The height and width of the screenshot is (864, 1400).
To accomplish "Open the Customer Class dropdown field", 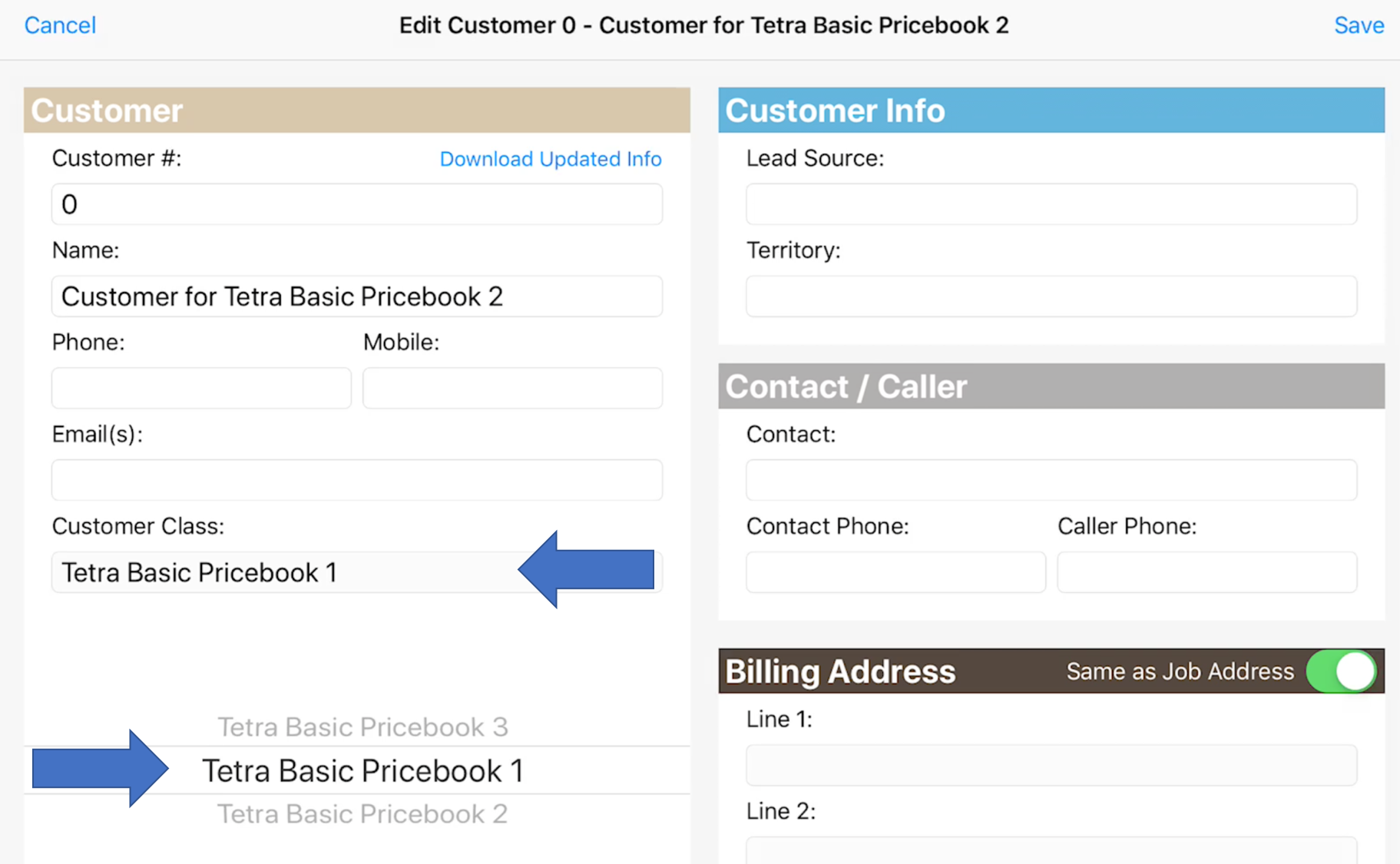I will click(357, 572).
